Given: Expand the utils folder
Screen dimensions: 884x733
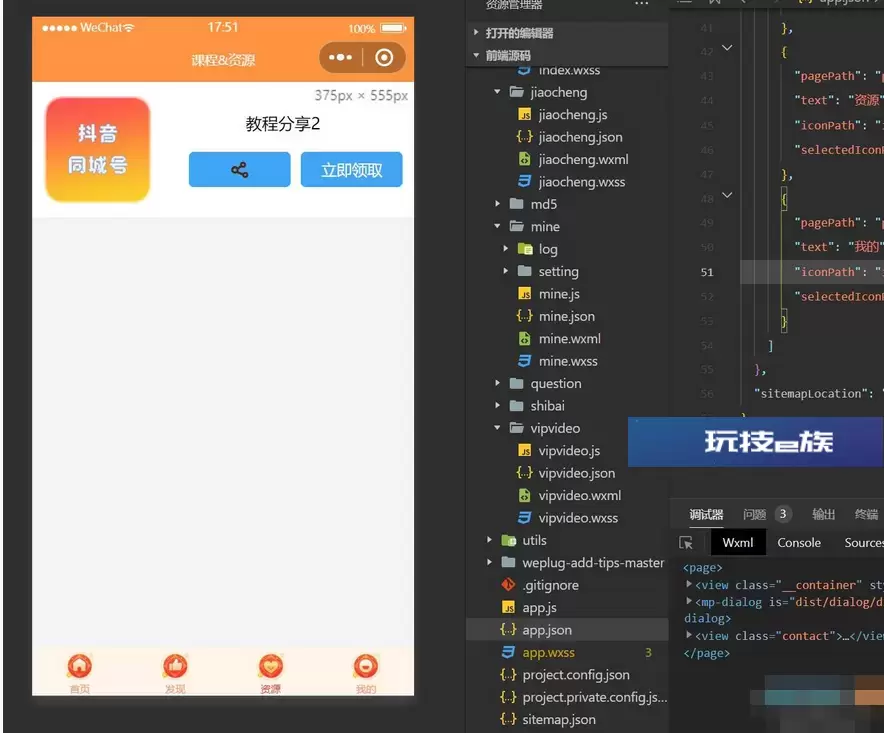Looking at the screenshot, I should coord(489,540).
